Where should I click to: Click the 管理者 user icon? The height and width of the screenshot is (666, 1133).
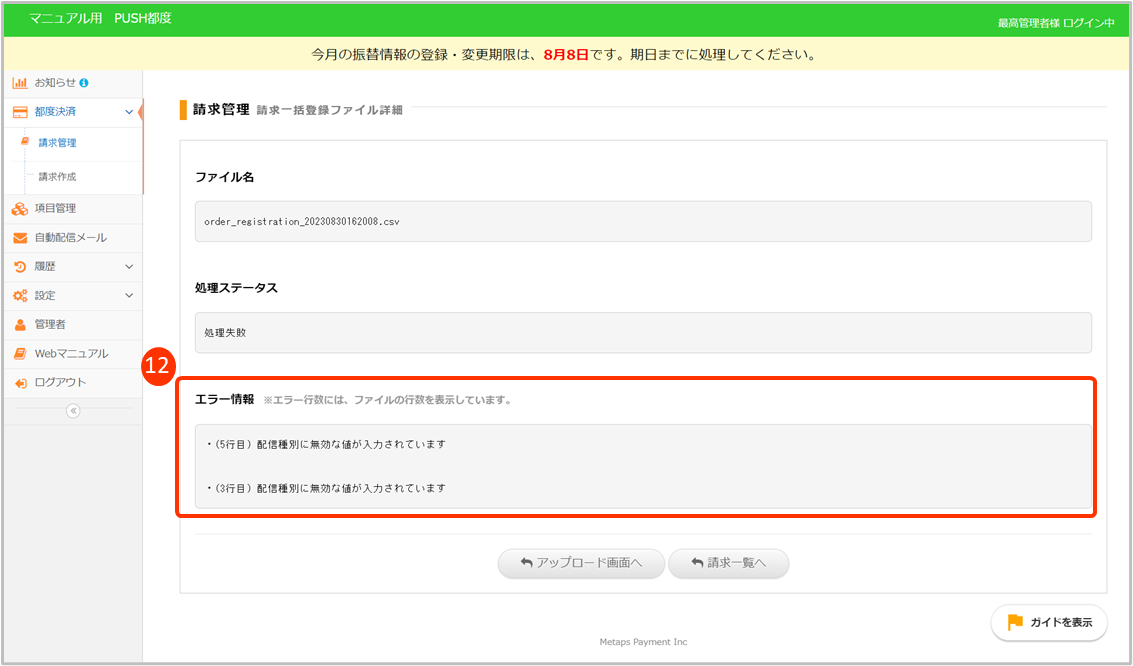tap(19, 325)
